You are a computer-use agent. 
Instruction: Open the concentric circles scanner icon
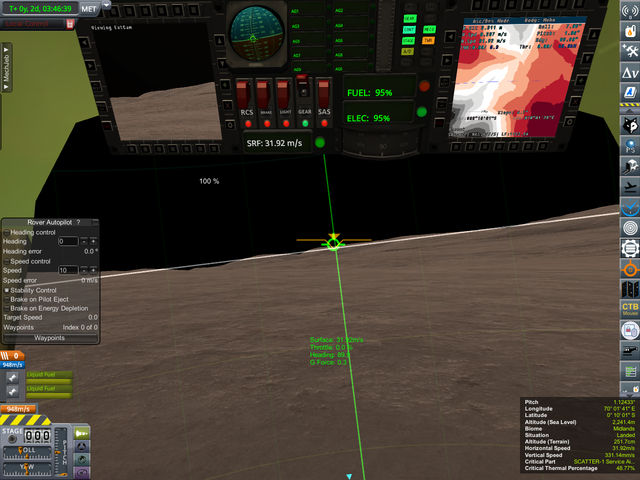pyautogui.click(x=629, y=227)
